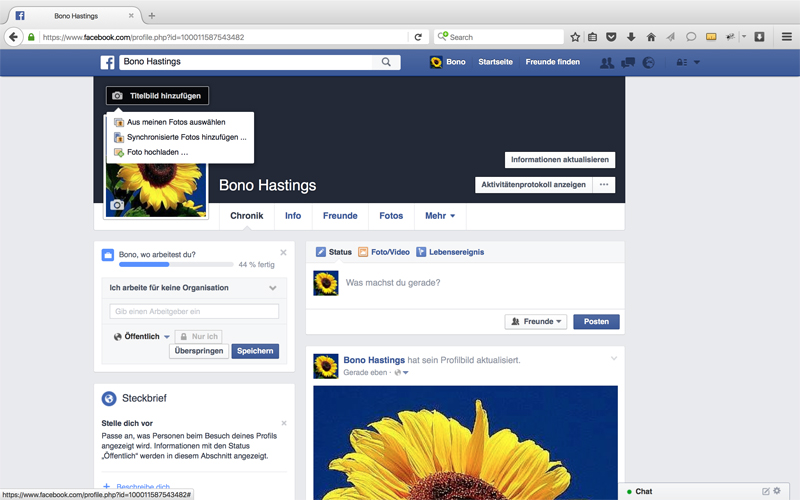This screenshot has width=800, height=500.
Task: Open Firefox hamburger menu
Action: [x=787, y=37]
